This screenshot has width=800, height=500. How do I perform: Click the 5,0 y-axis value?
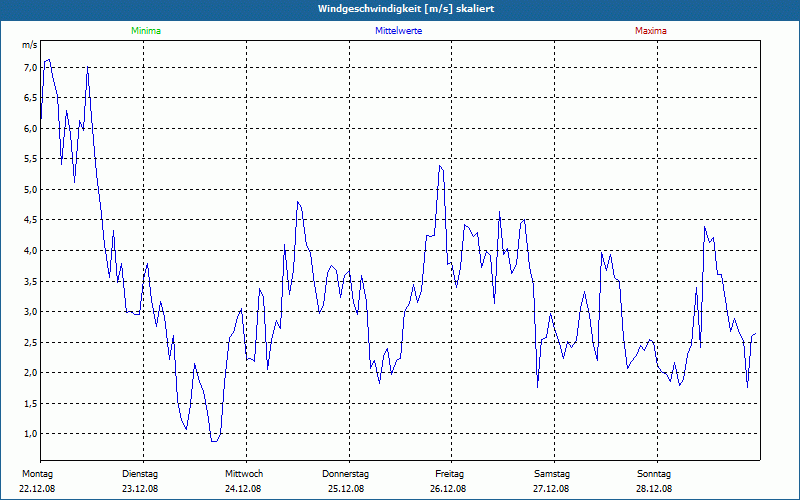click(31, 190)
